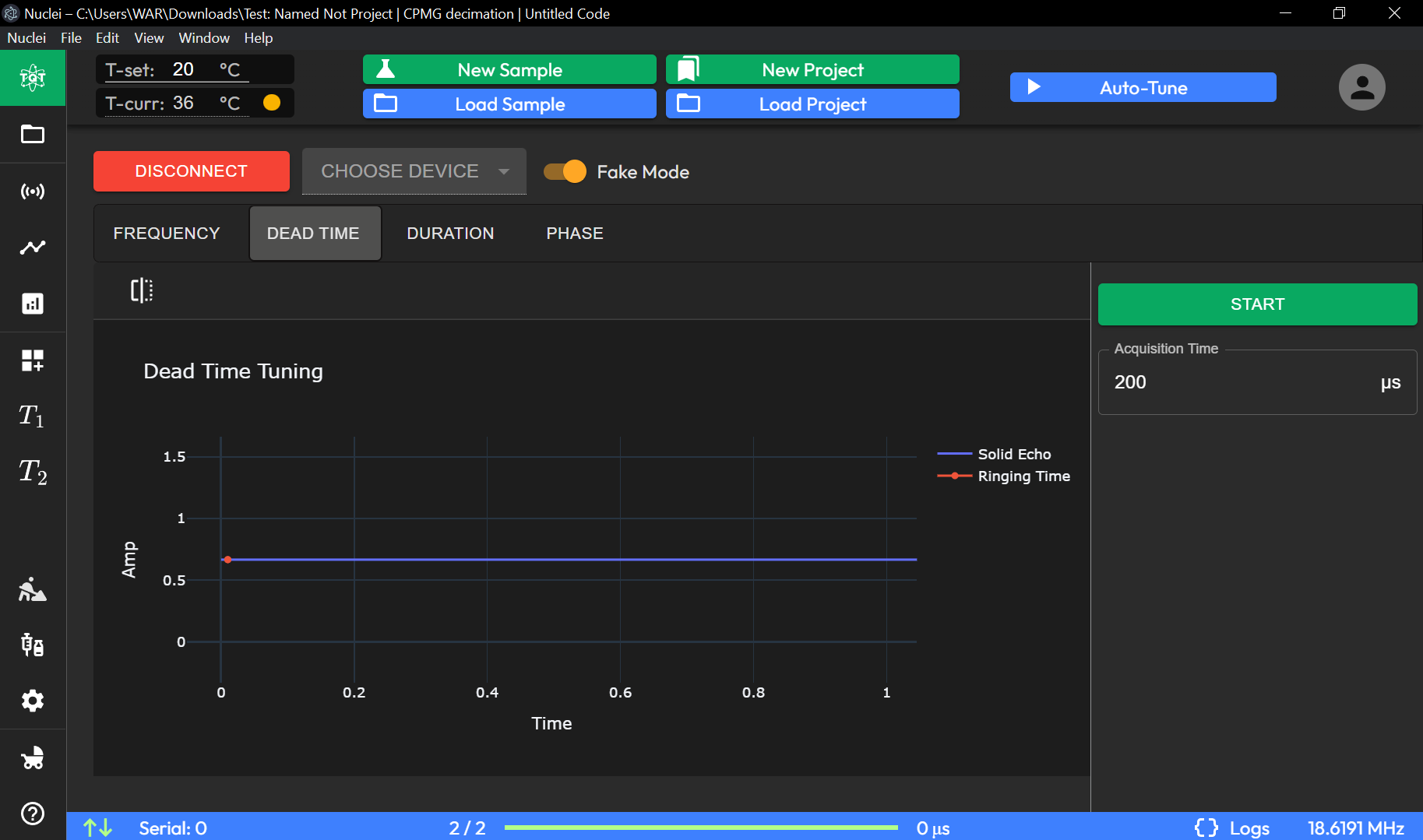
Task: Click the Load Sample button
Action: pyautogui.click(x=509, y=104)
